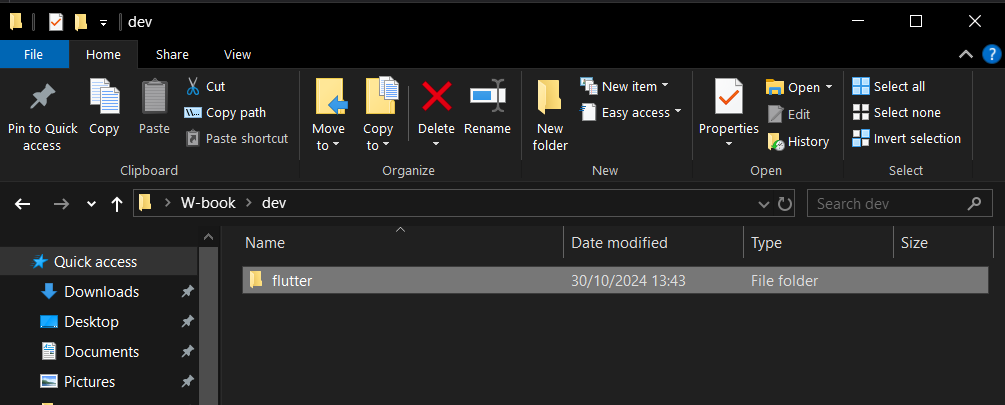Screen dimensions: 1005x405
Task: Open the Easy access dropdown
Action: click(630, 112)
